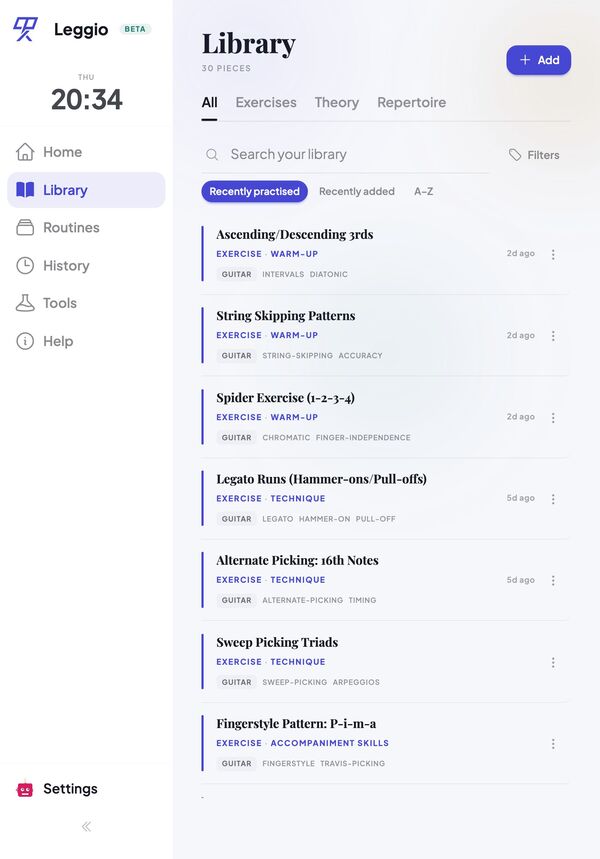
Task: Open Settings via the robot icon
Action: click(25, 789)
